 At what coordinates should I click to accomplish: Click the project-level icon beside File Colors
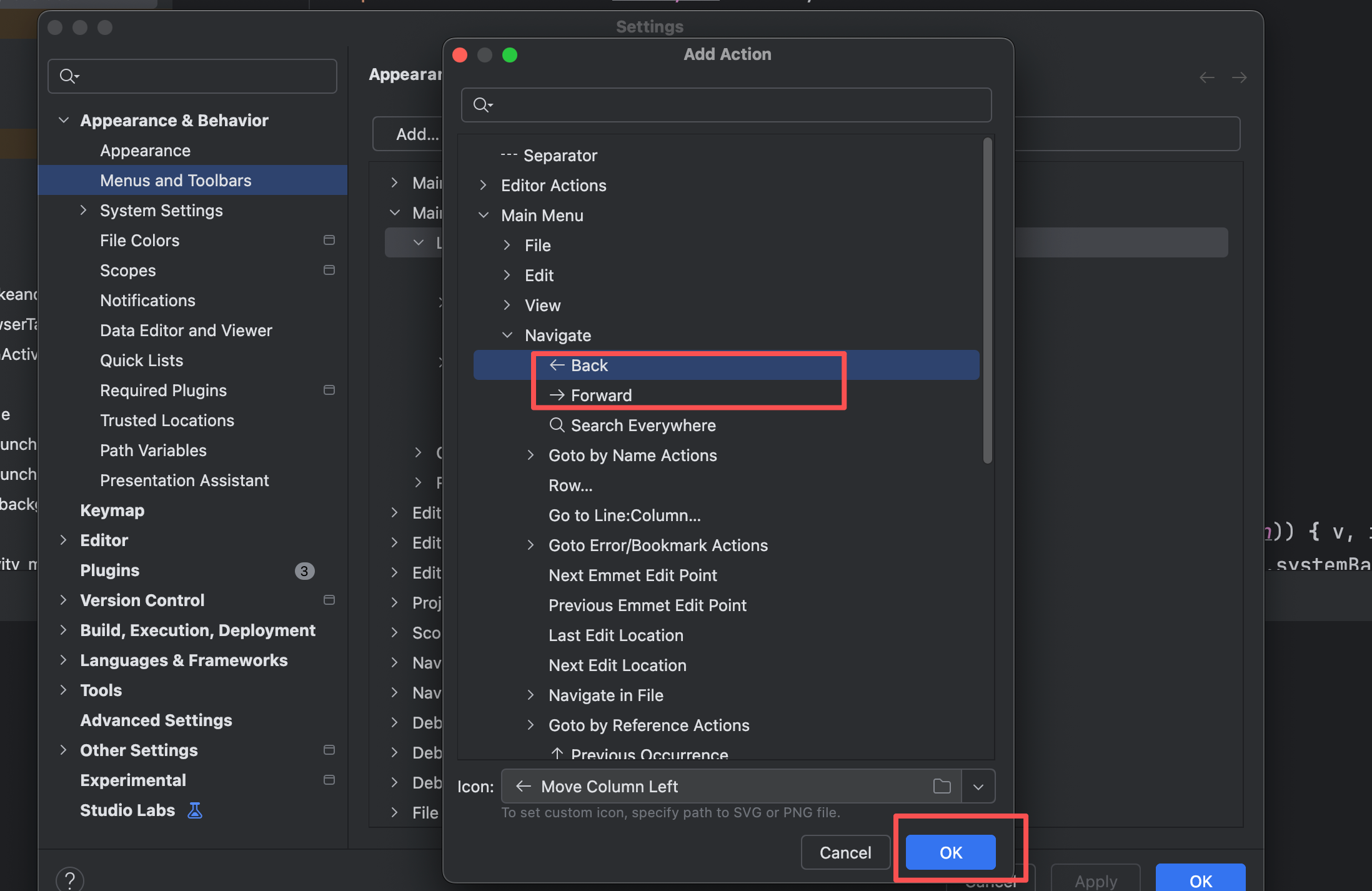pos(329,240)
